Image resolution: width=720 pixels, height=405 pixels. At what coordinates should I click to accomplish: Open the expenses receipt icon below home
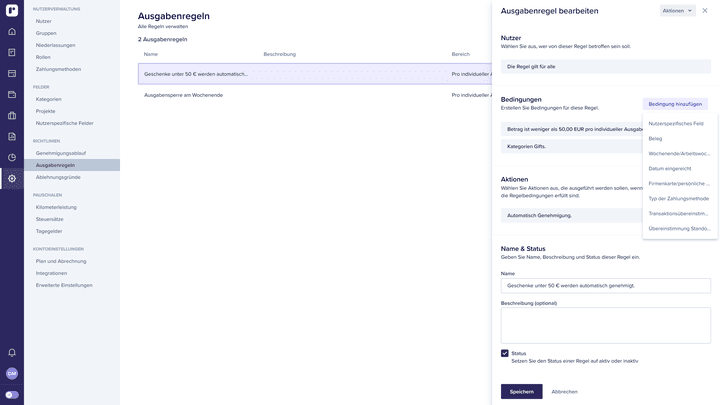coord(12,52)
